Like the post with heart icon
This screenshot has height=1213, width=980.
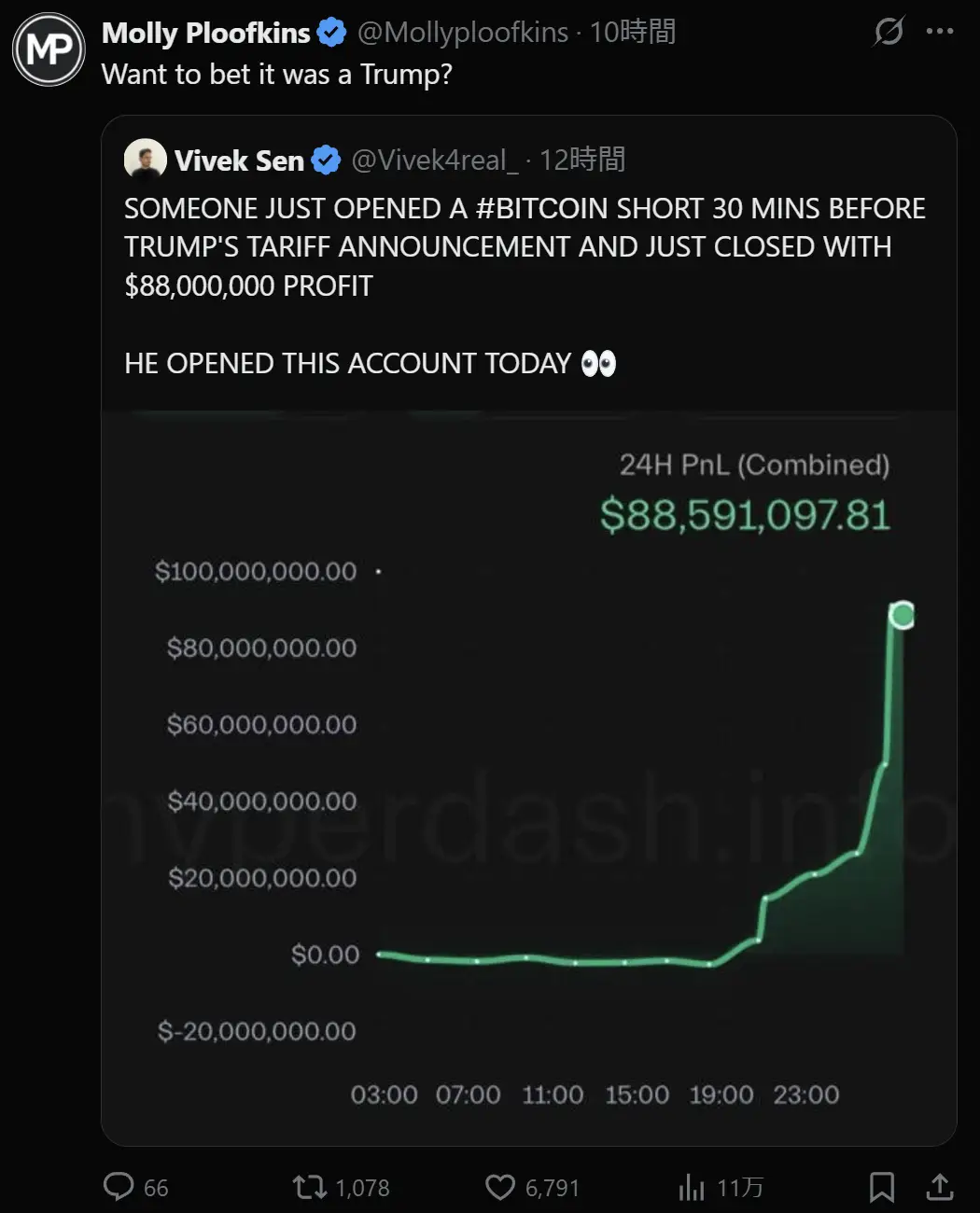click(x=500, y=1187)
